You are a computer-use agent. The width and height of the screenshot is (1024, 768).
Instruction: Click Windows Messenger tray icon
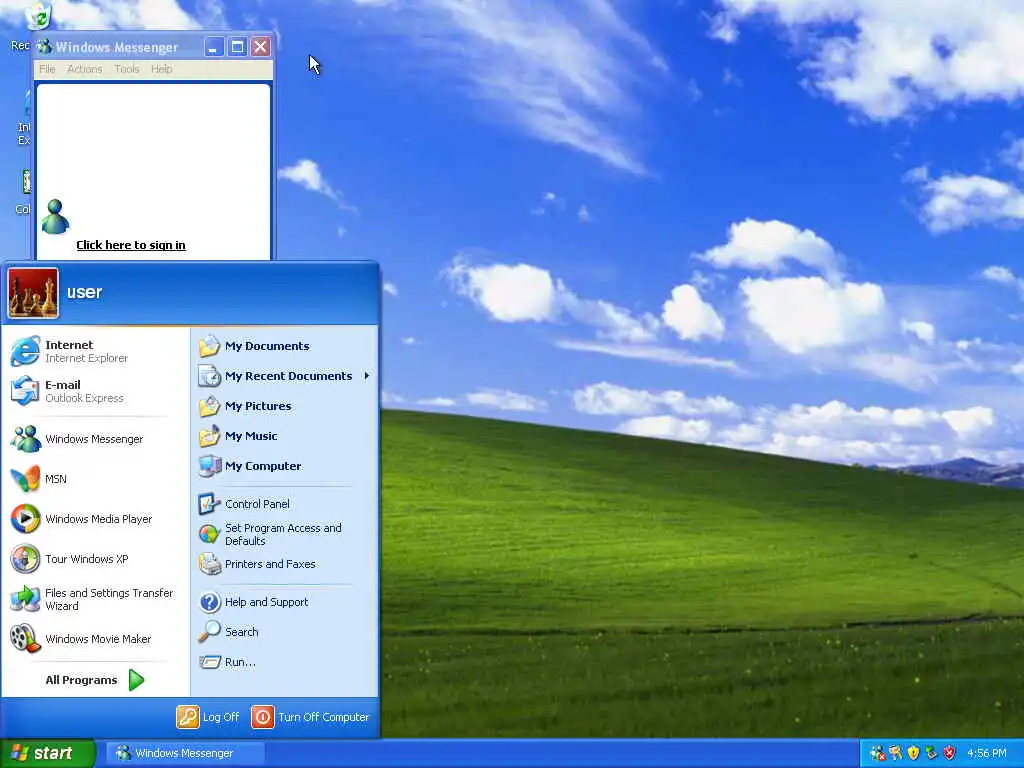(878, 753)
